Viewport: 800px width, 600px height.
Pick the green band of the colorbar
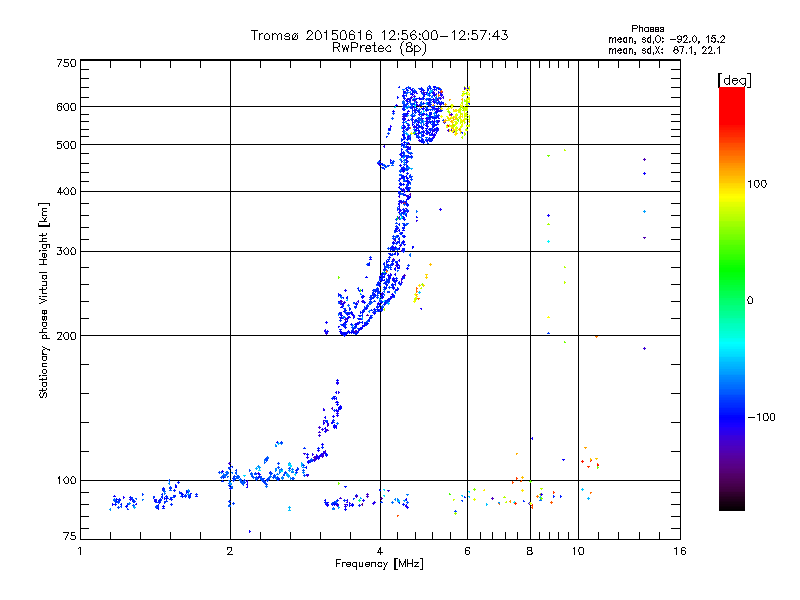point(731,290)
